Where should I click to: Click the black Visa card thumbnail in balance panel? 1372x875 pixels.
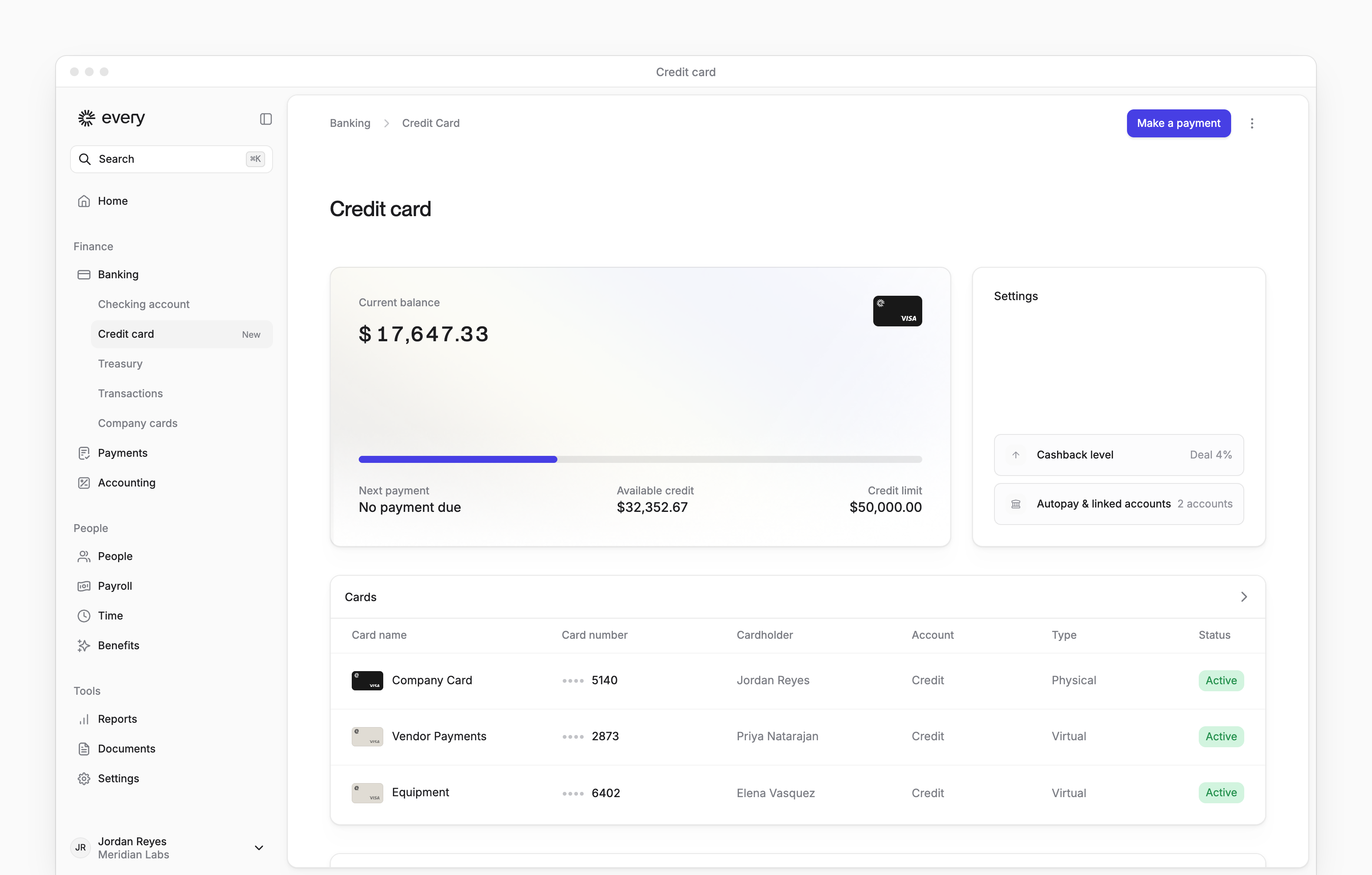click(897, 311)
